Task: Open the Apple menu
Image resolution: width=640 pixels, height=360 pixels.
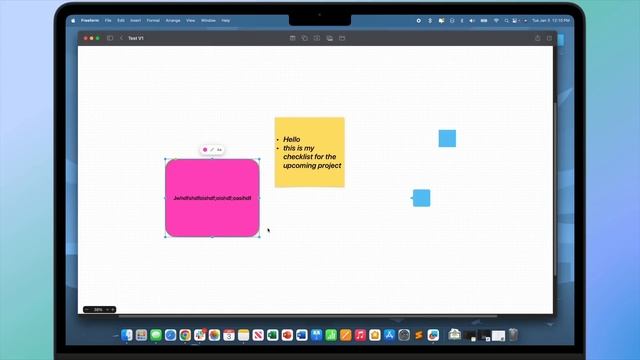Action: [x=73, y=20]
